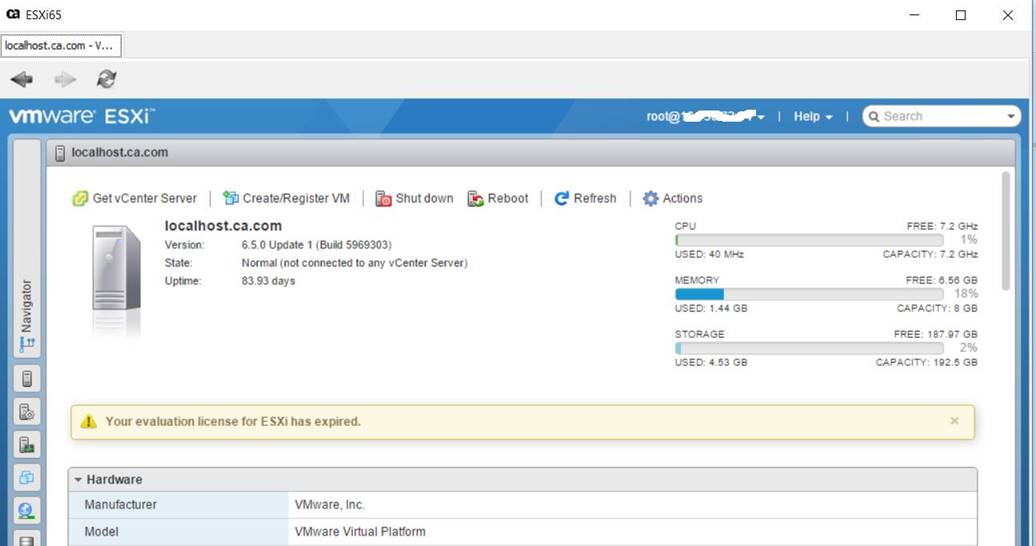Click the version text 6.5.0 Update 1

(x=316, y=245)
